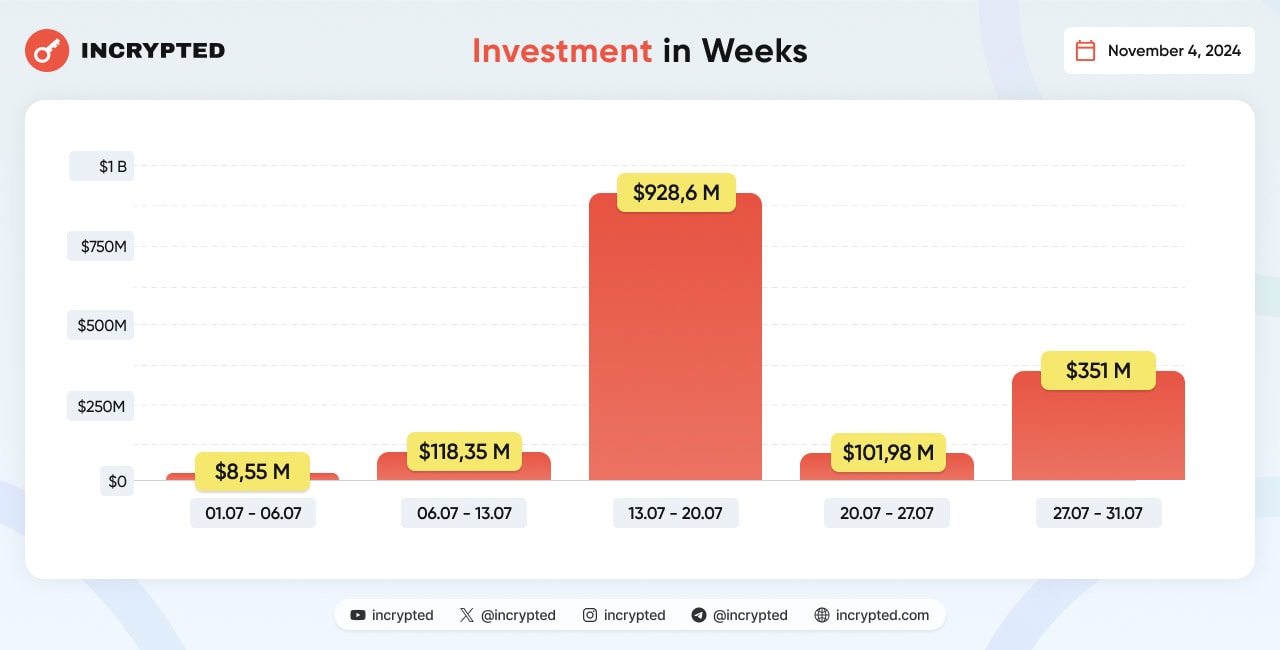Open the incrypted.com link
Screen dimensions: 1280x650
882,615
